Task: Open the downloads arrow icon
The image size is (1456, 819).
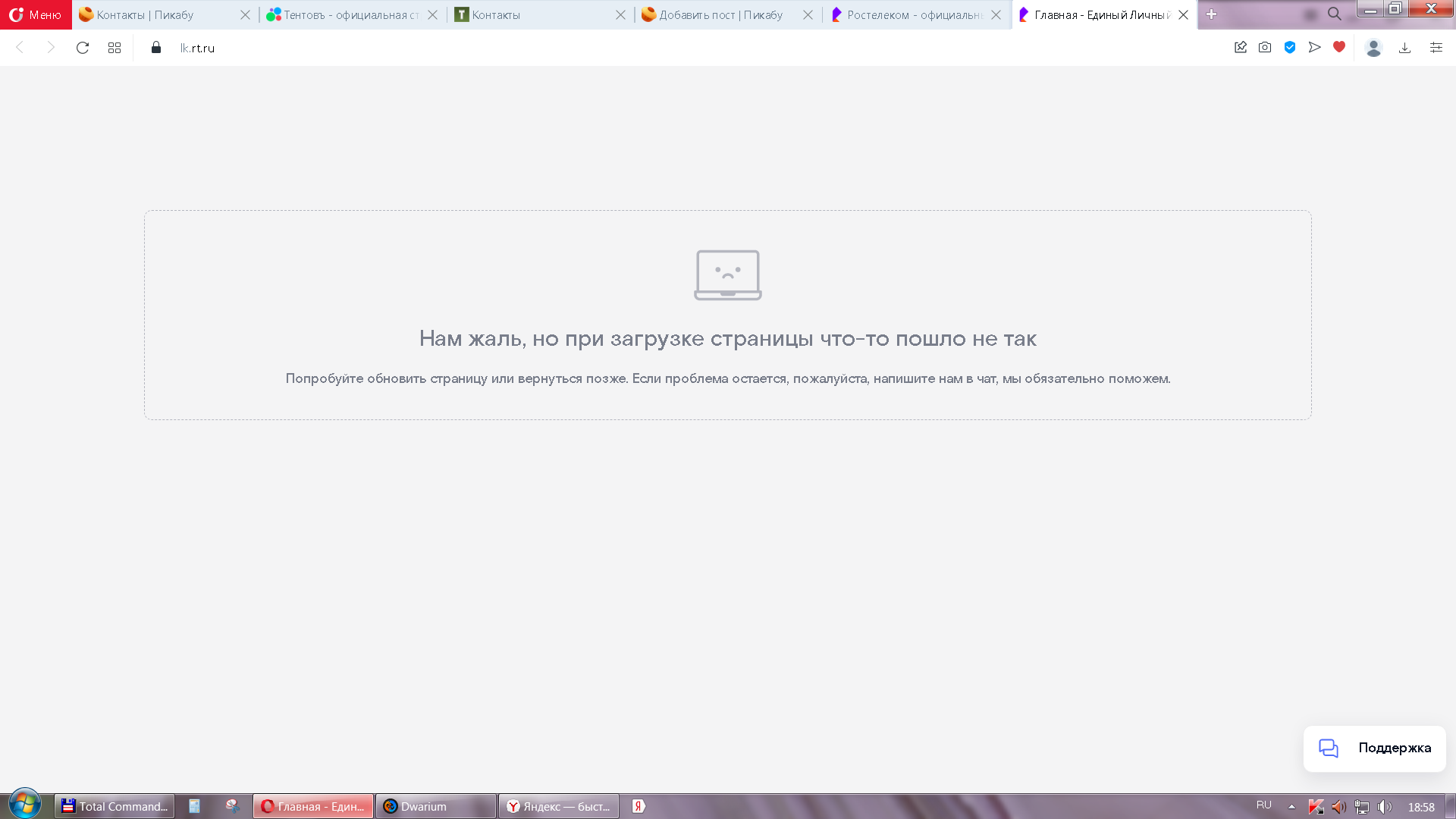Action: click(1404, 48)
